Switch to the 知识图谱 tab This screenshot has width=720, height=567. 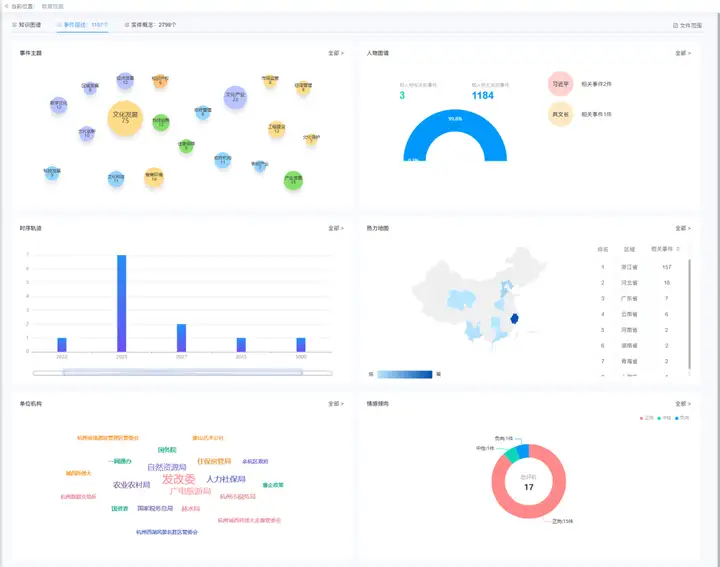tap(28, 25)
